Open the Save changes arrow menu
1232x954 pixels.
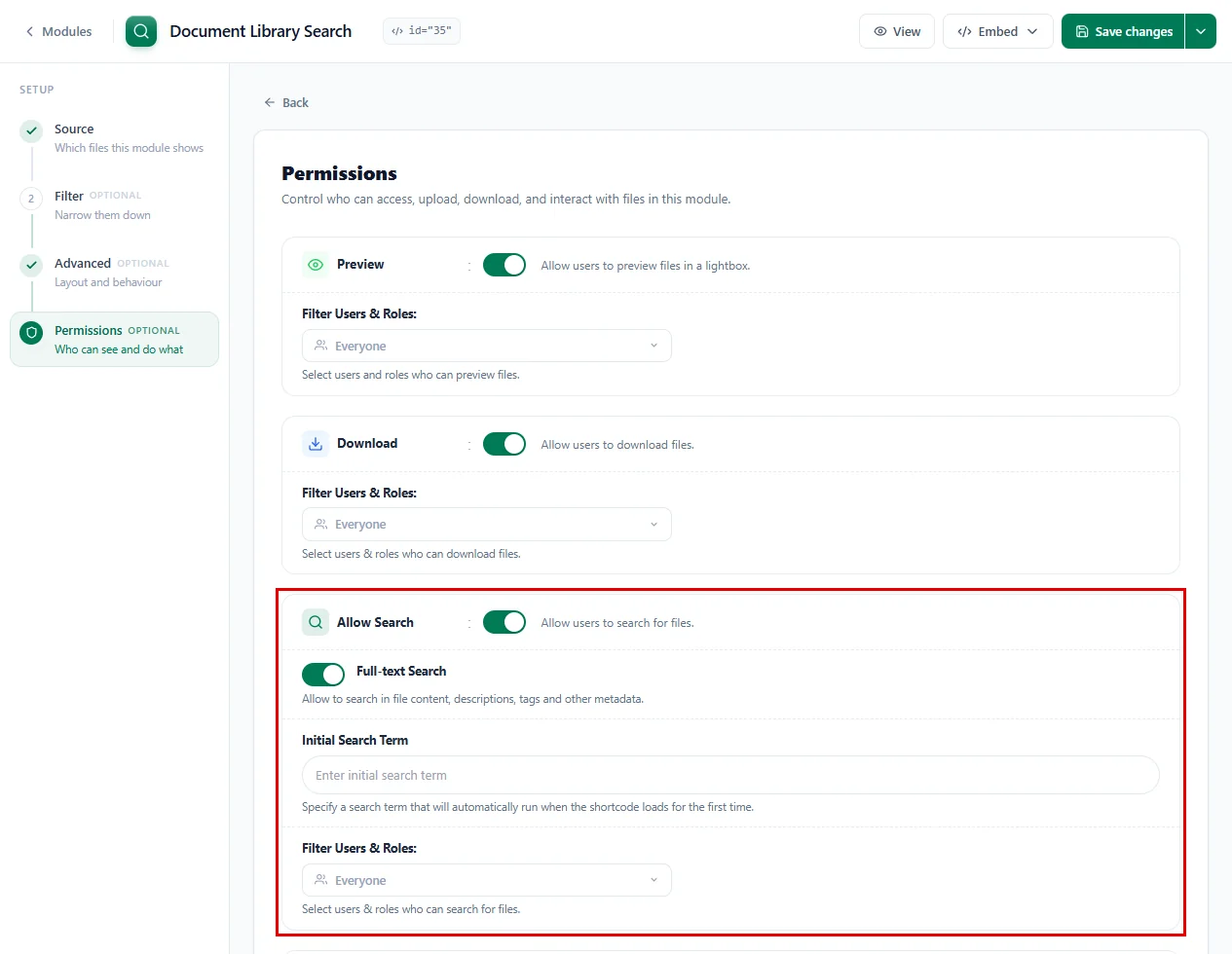[x=1201, y=31]
